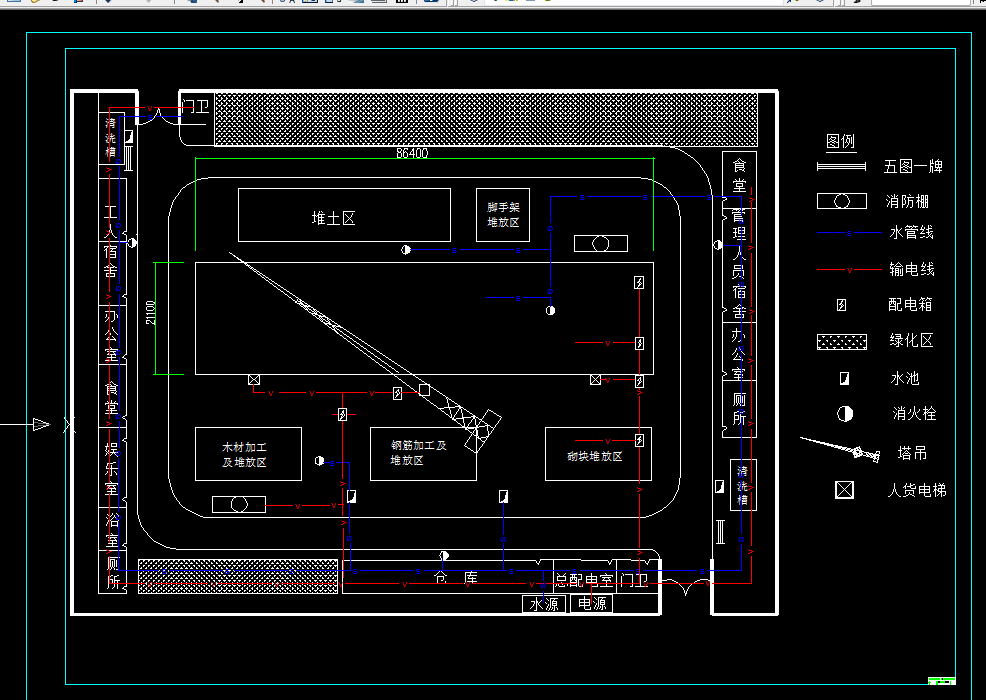
Task: Click the 木材加工及堆放区 label
Action: coord(245,455)
